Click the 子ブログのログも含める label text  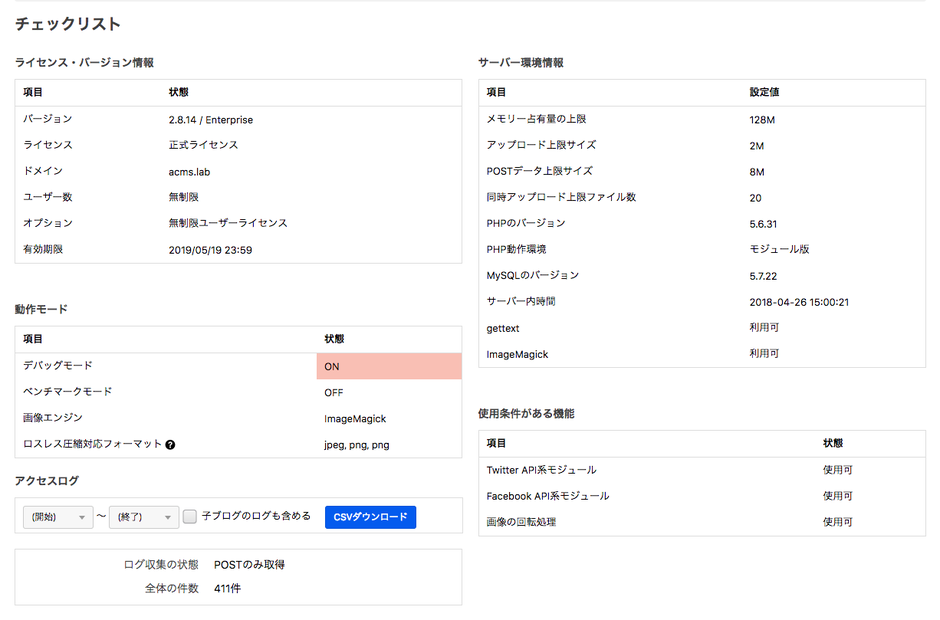[x=256, y=517]
